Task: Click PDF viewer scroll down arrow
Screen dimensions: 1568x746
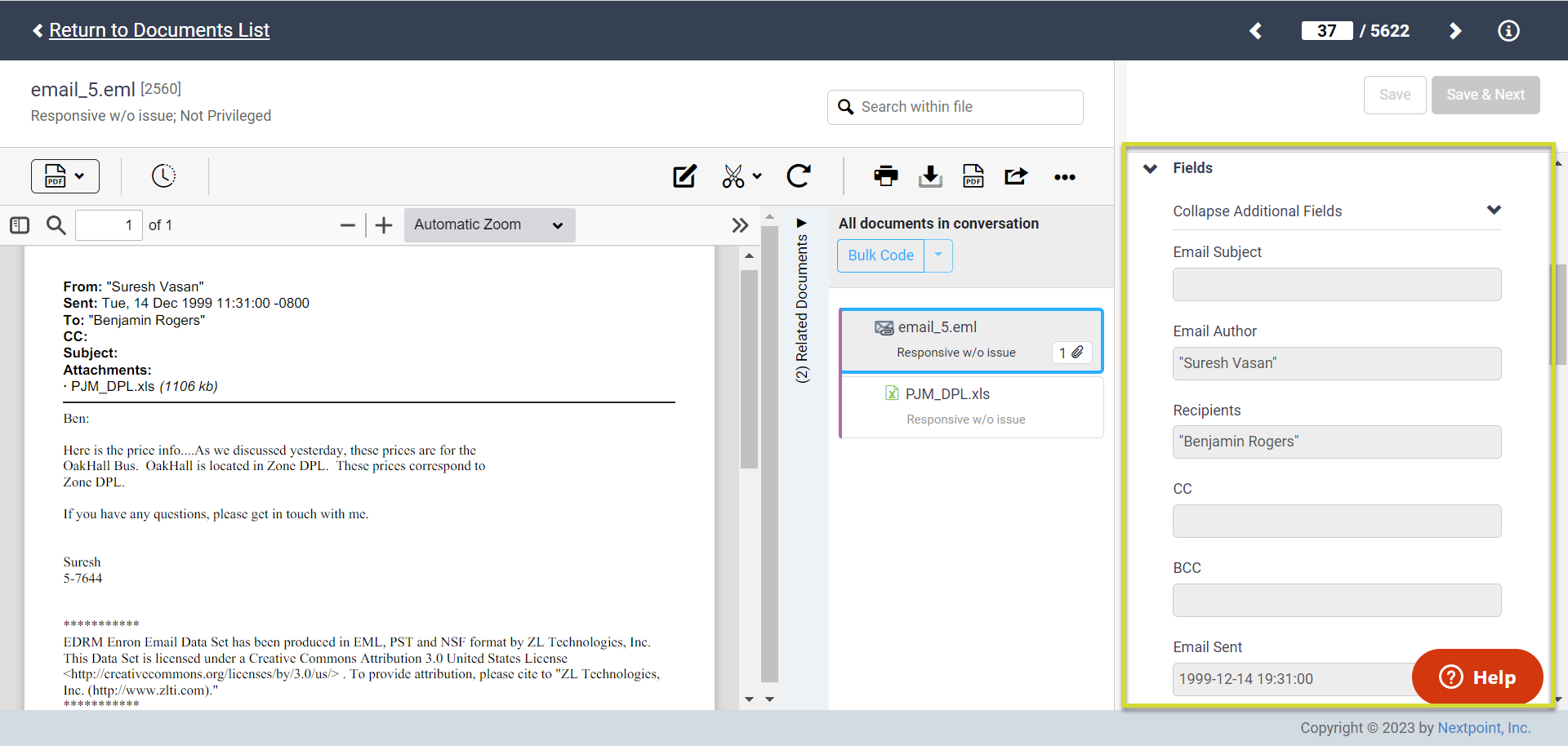Action: 749,699
